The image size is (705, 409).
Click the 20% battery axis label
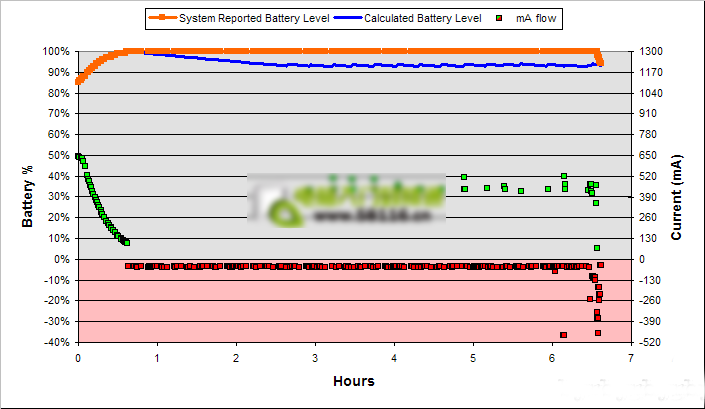58,218
